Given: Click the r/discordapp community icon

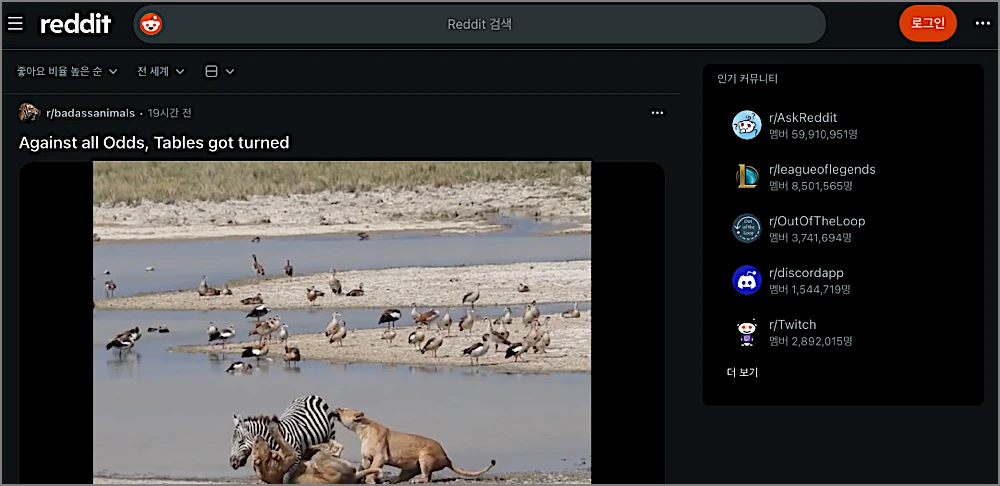Looking at the screenshot, I should click(x=747, y=280).
